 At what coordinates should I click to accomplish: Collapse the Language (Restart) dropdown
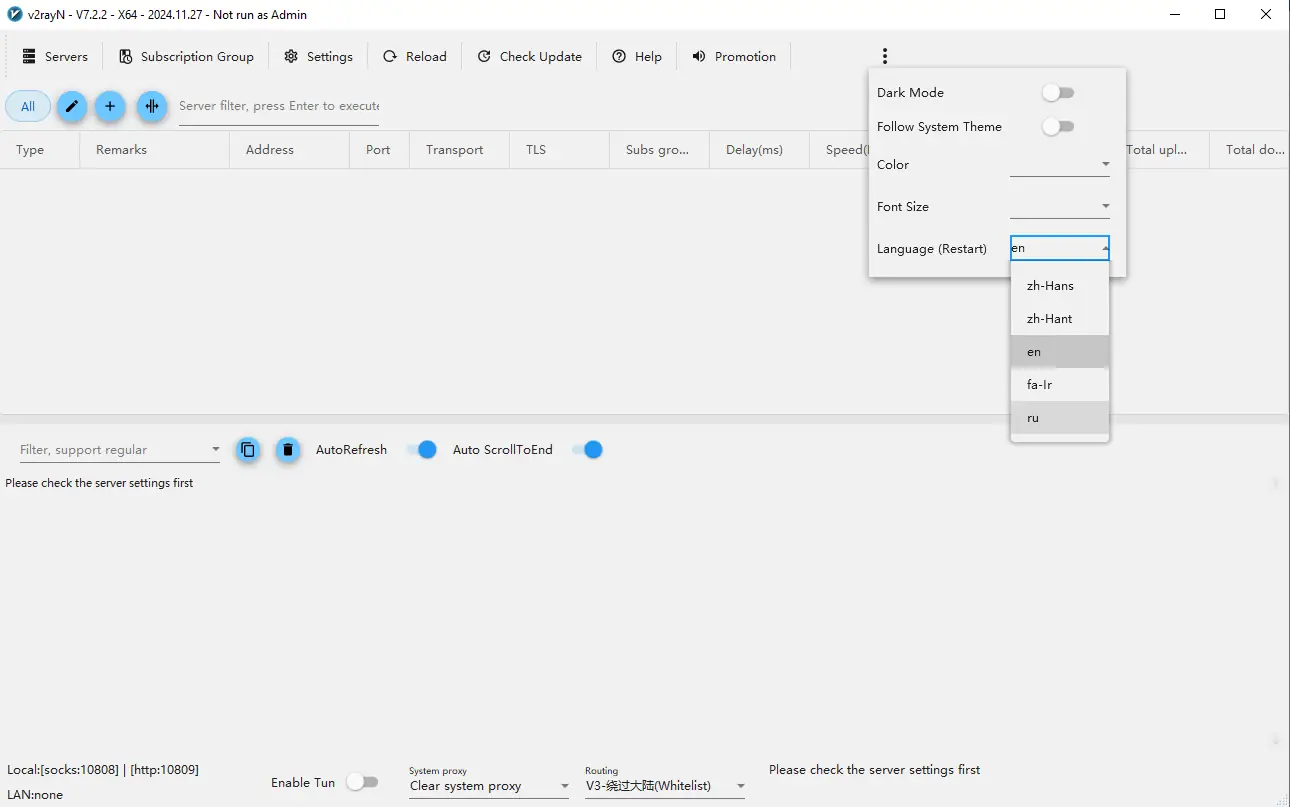pyautogui.click(x=1060, y=248)
